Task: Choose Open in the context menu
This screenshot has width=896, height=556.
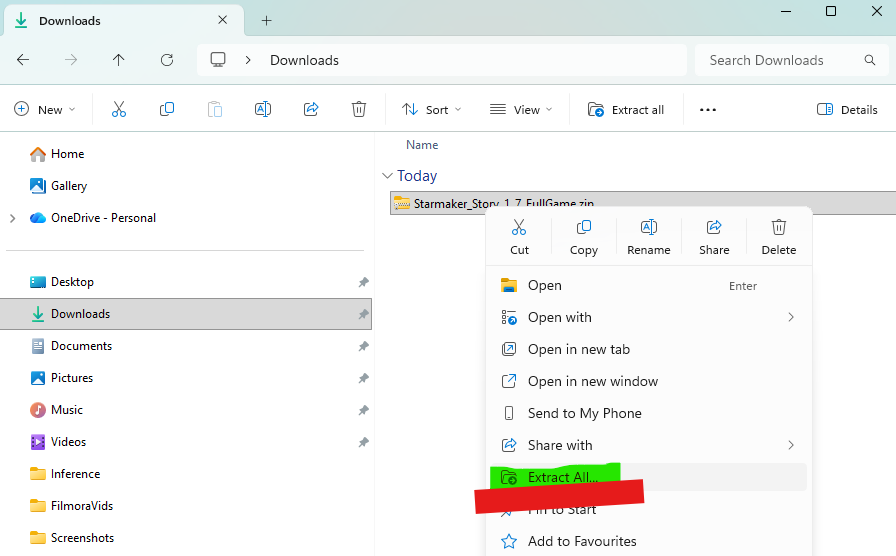Action: pyautogui.click(x=648, y=285)
